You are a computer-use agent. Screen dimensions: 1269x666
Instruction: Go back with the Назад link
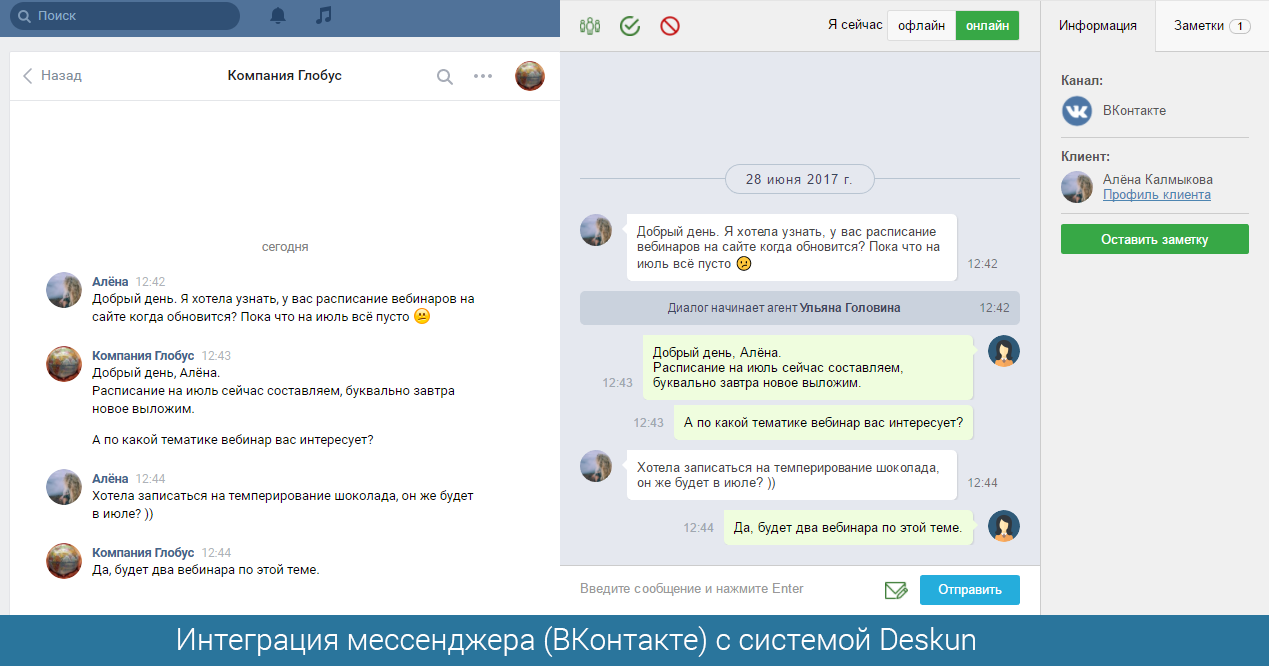pyautogui.click(x=52, y=76)
